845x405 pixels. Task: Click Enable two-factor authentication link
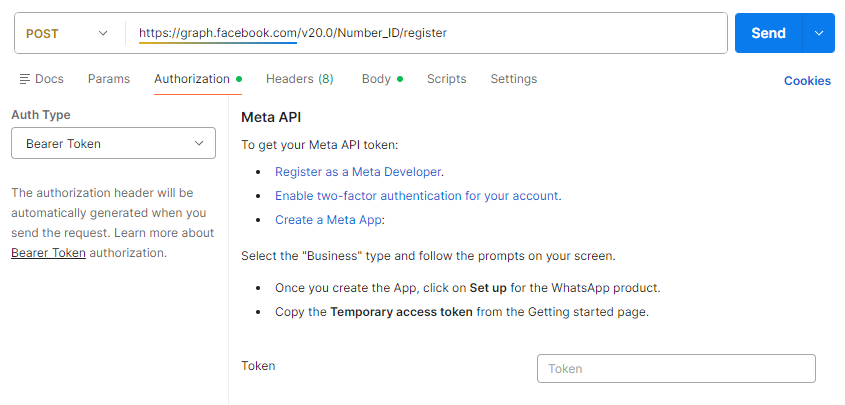point(417,196)
